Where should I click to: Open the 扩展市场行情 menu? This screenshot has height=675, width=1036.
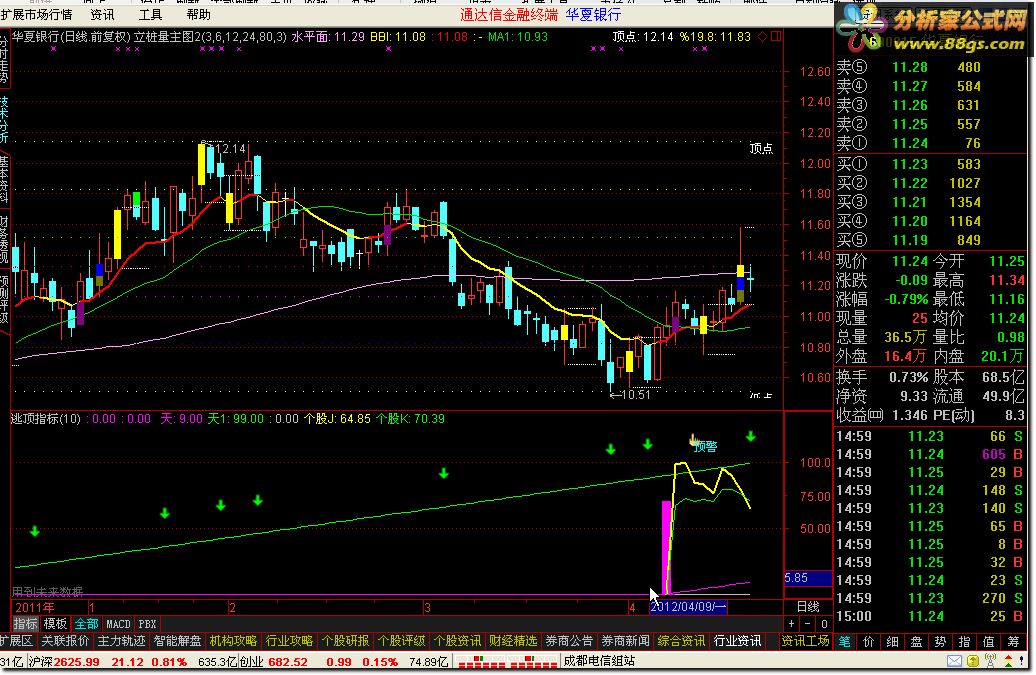tap(36, 15)
